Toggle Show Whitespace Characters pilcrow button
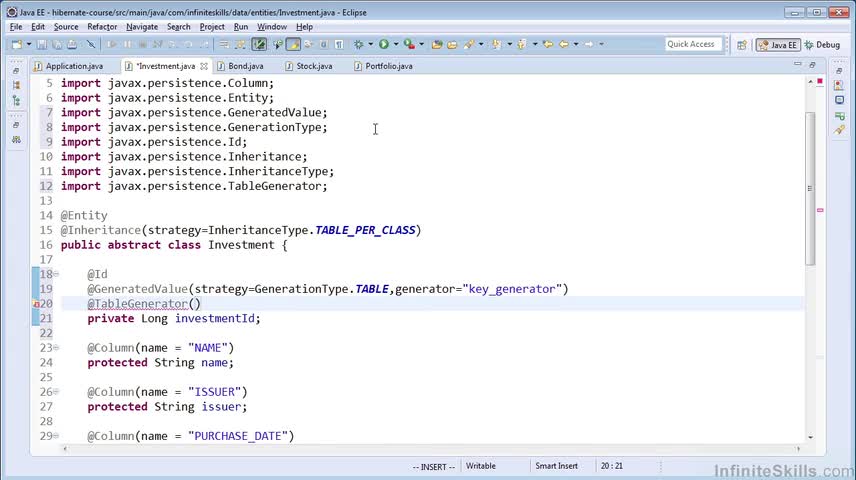The image size is (856, 480). coord(339,44)
